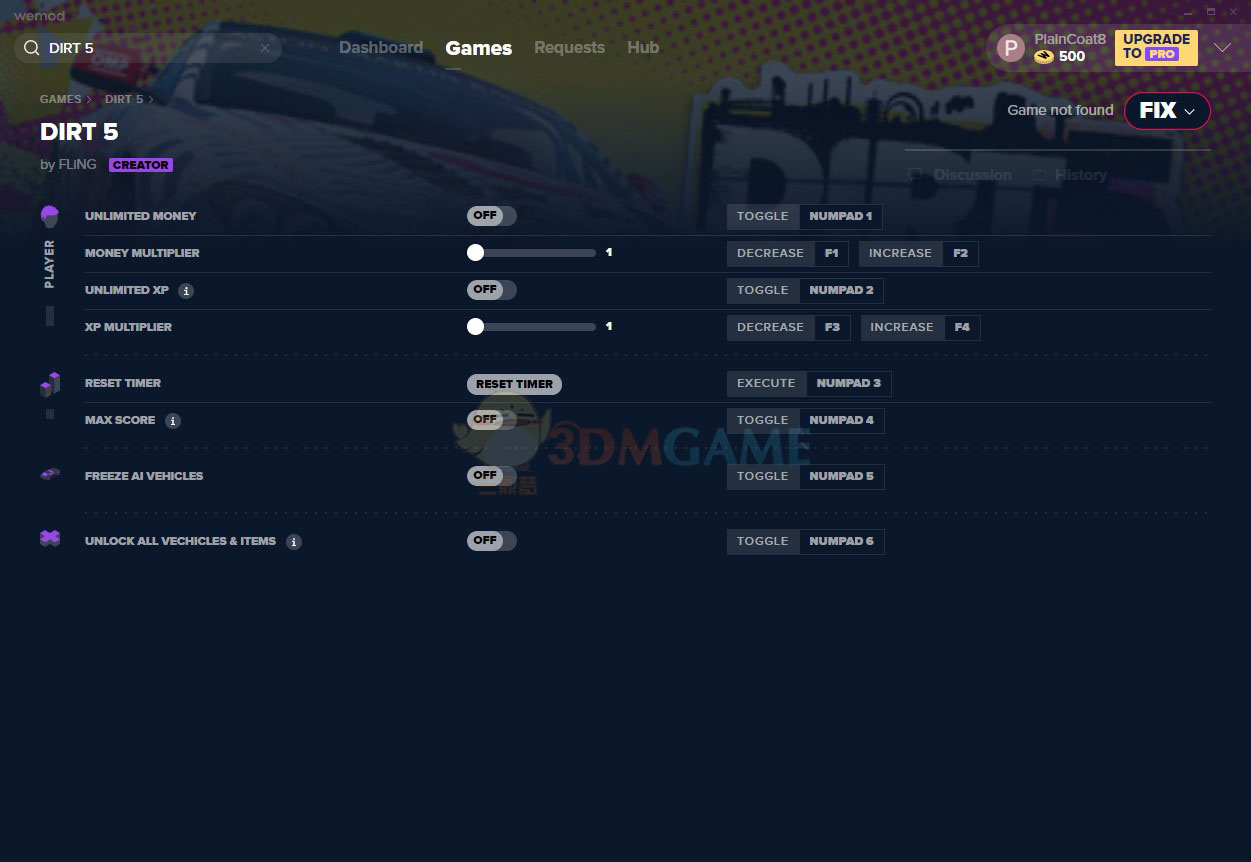Click Upgrade to Pro button
Image resolution: width=1251 pixels, height=862 pixels.
[x=1155, y=47]
